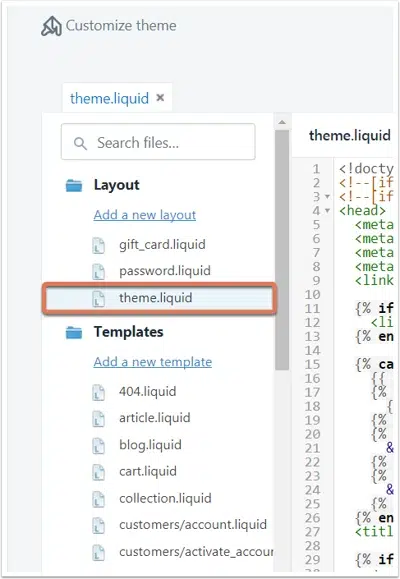
Task: Open collection.liquid template
Action: (x=165, y=499)
